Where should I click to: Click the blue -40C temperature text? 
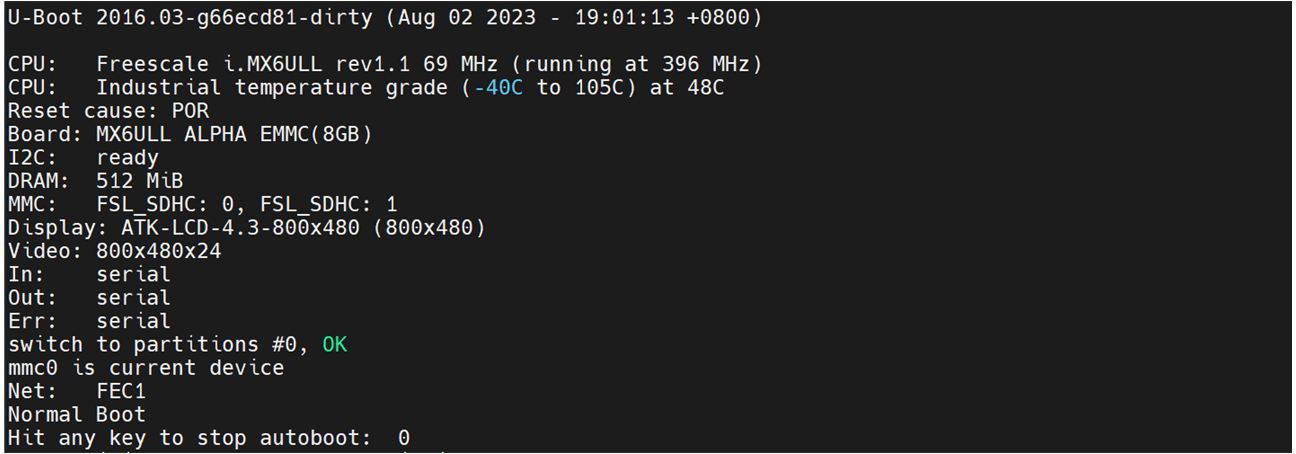[497, 88]
